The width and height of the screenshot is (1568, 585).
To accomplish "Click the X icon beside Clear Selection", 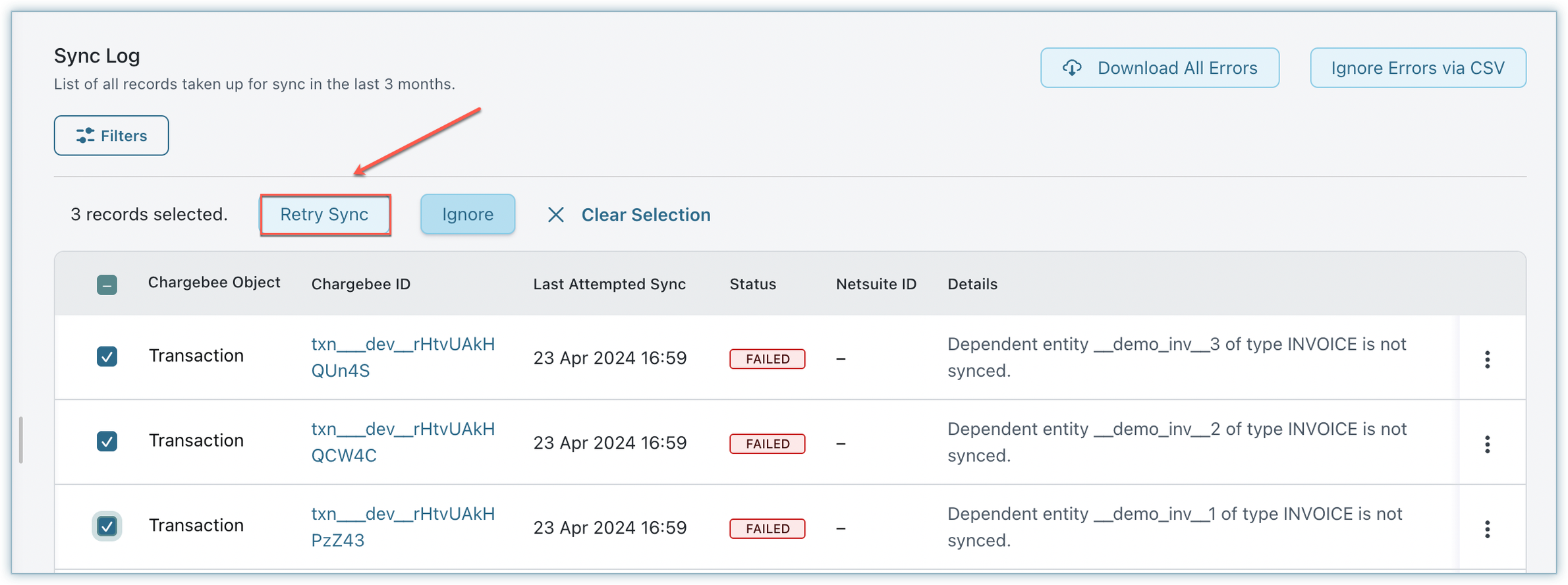I will point(555,215).
